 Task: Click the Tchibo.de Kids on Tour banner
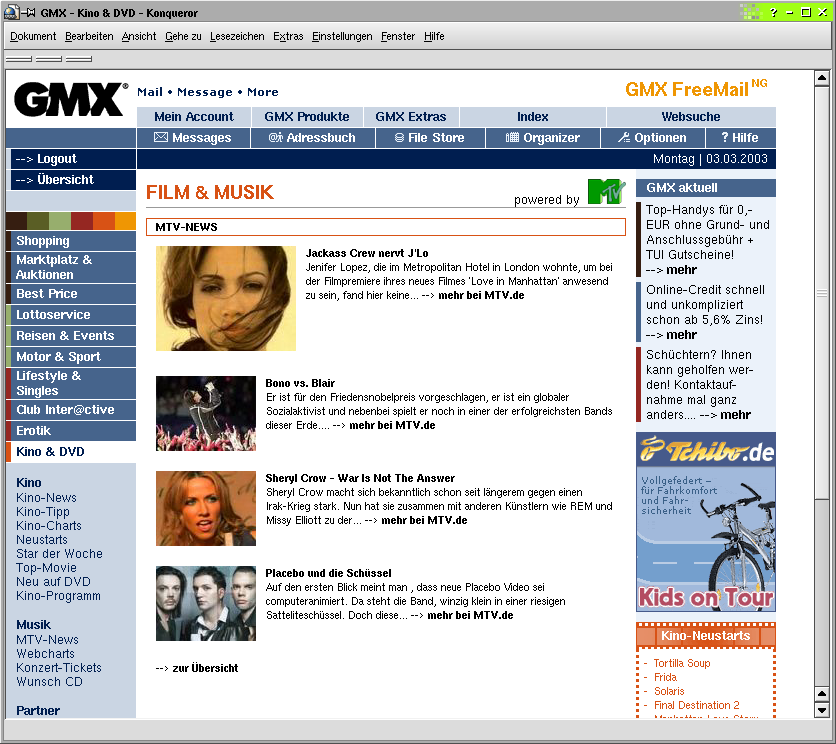coord(706,522)
